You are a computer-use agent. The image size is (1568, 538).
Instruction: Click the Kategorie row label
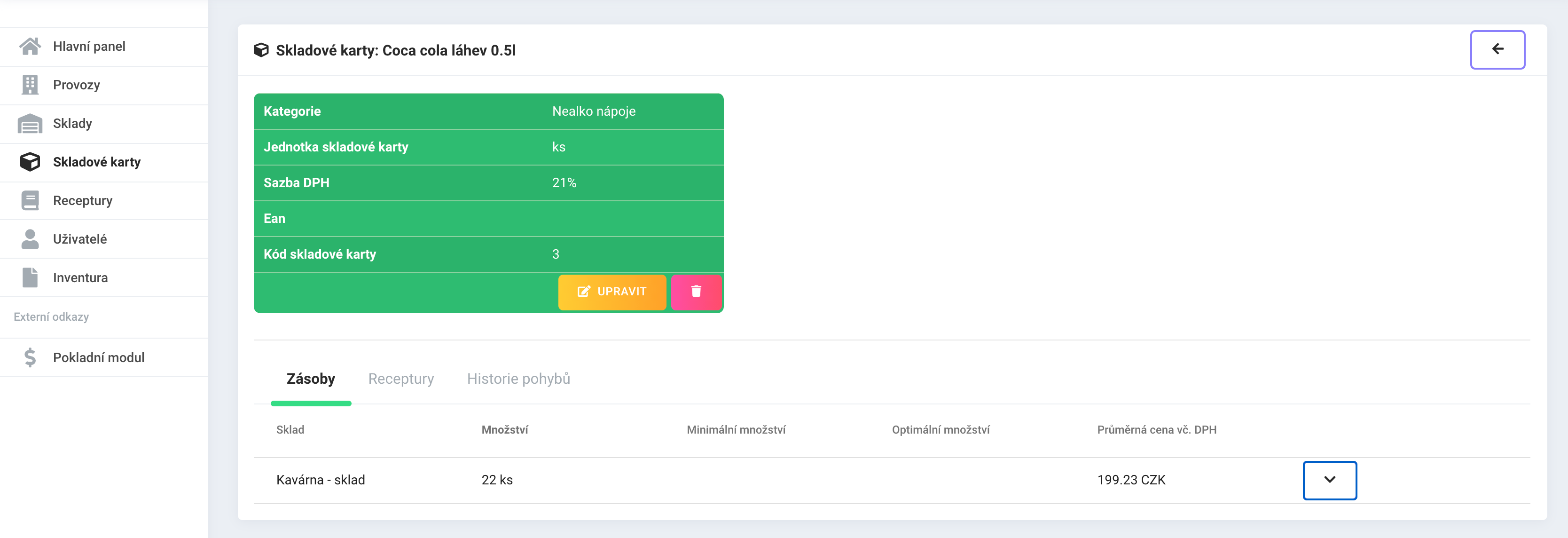coord(292,111)
